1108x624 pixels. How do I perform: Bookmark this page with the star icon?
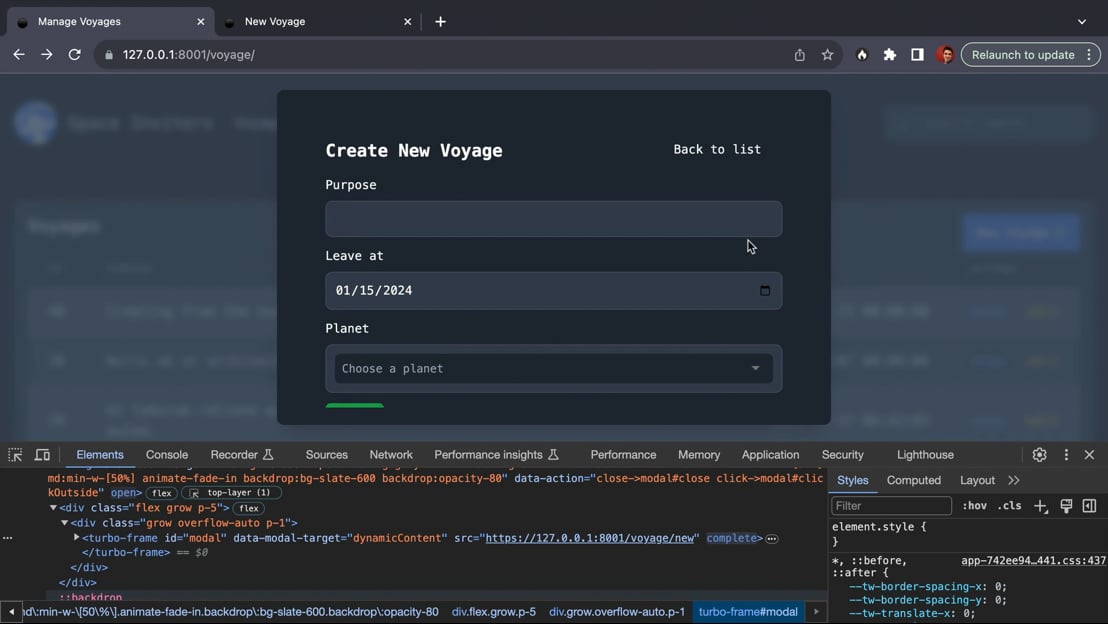tap(827, 55)
